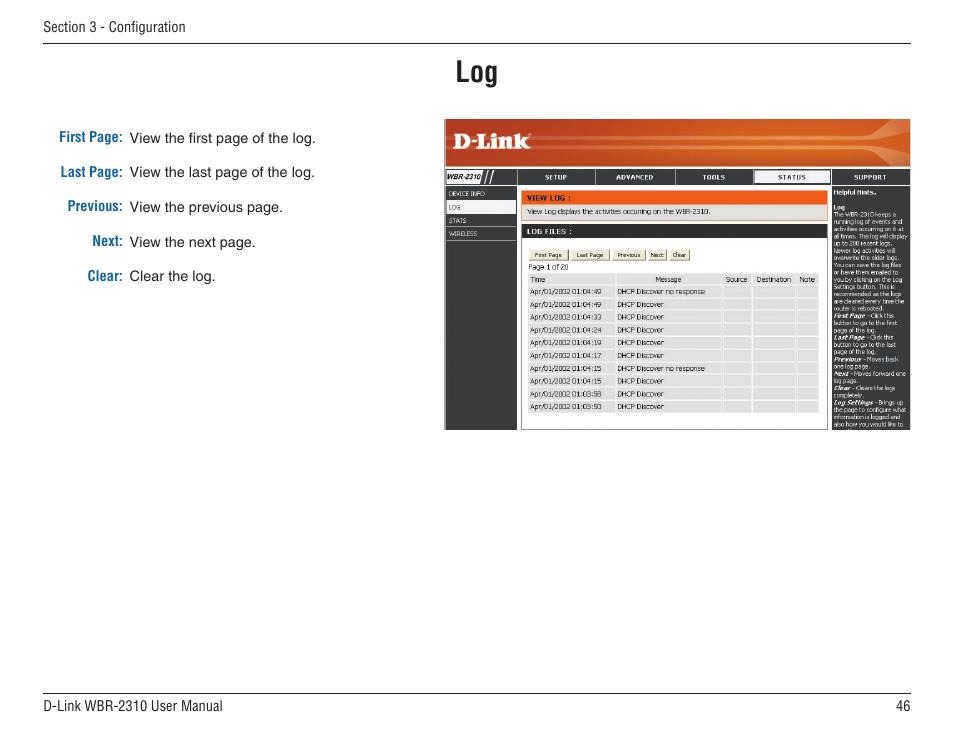Select log row Apr/01/2002 01:03:58
Screen dimensions: 954x738
(673, 394)
